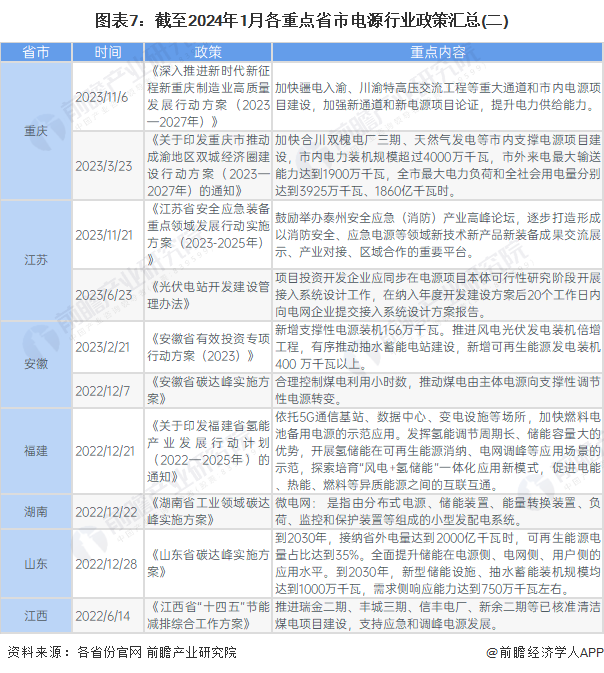Click the '重庆' province cell
The height and width of the screenshot is (673, 604).
pyautogui.click(x=36, y=131)
